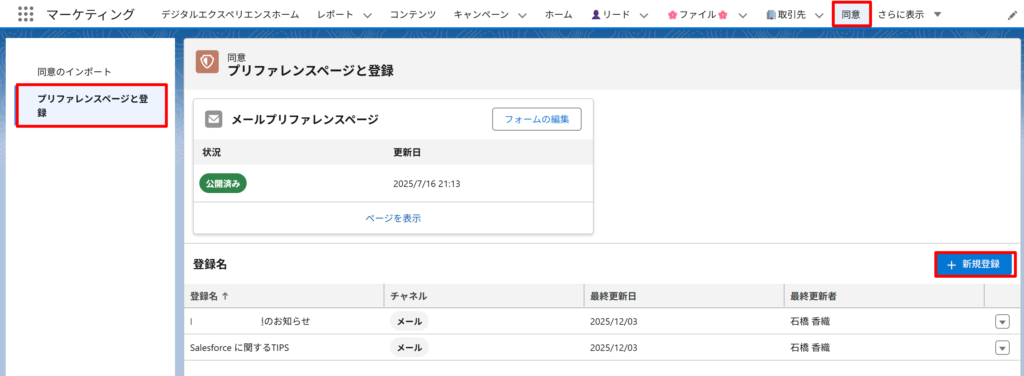
Task: Open the リード tab
Action: pos(611,14)
